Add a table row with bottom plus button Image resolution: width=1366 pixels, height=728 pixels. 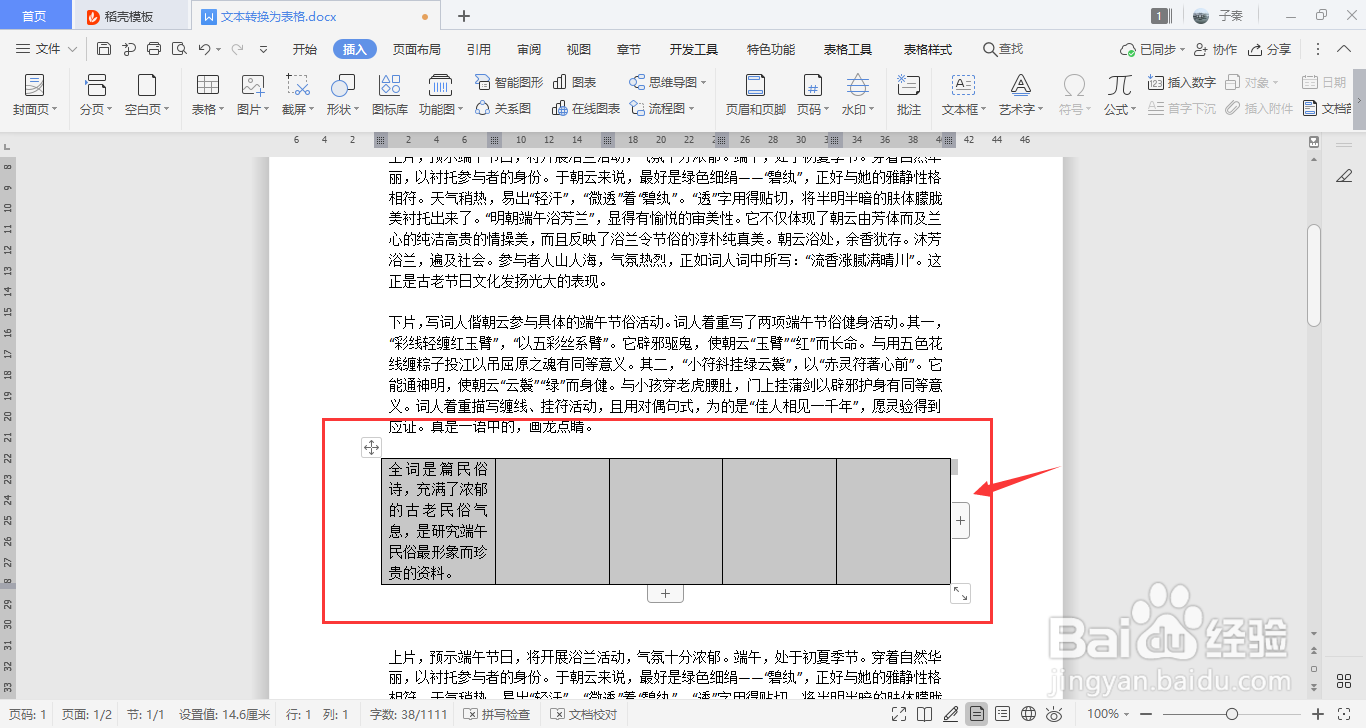click(665, 594)
